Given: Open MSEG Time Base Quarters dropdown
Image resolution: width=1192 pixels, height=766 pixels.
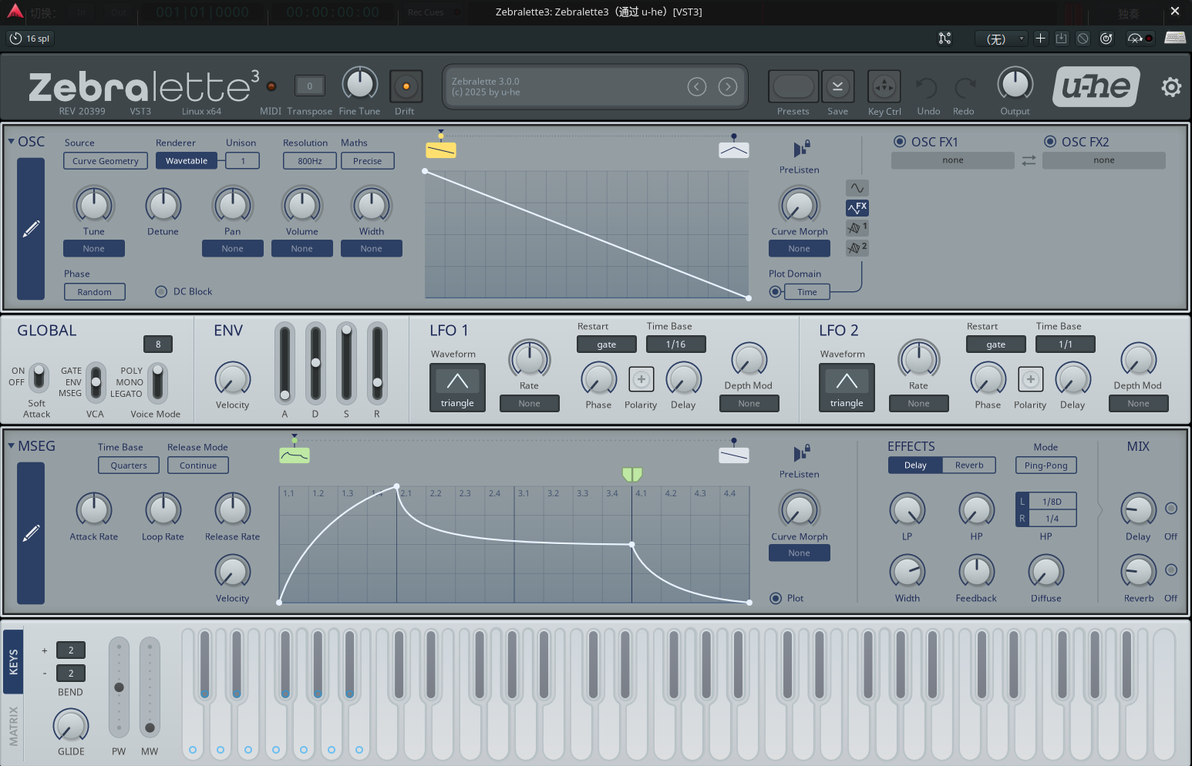Looking at the screenshot, I should click(x=128, y=465).
